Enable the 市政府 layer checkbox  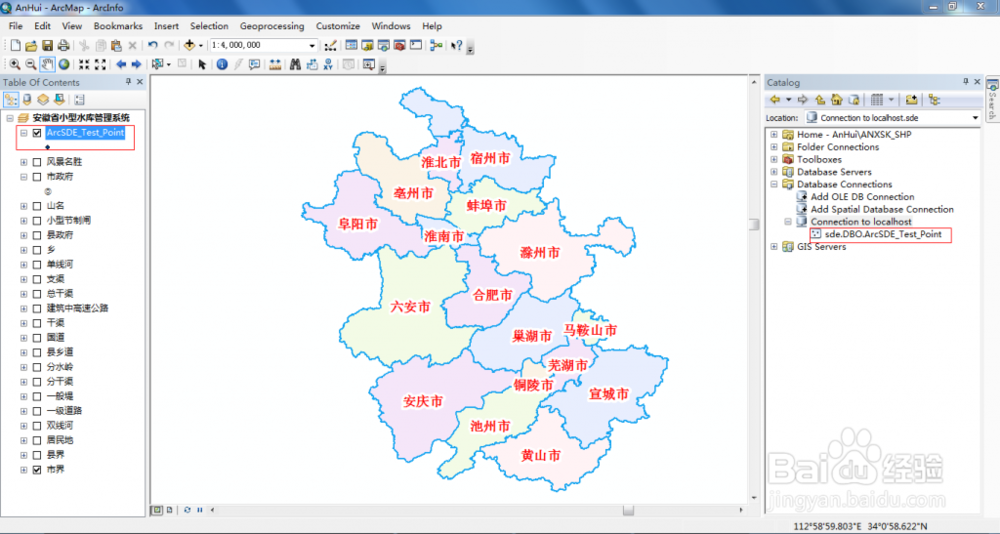[x=36, y=177]
